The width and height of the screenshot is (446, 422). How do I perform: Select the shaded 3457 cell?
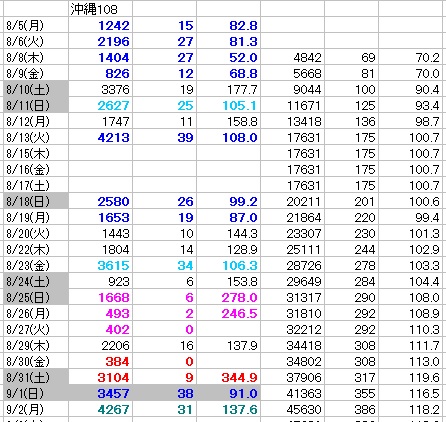pyautogui.click(x=100, y=393)
